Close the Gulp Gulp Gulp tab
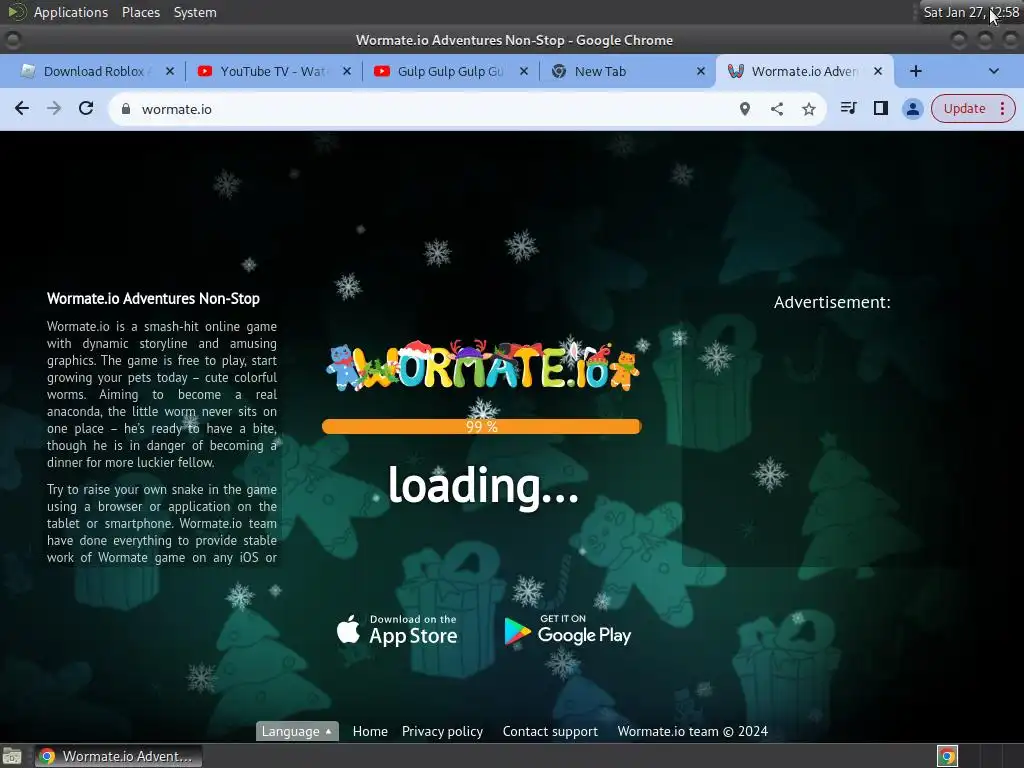Screen dimensions: 1024x768 524,71
